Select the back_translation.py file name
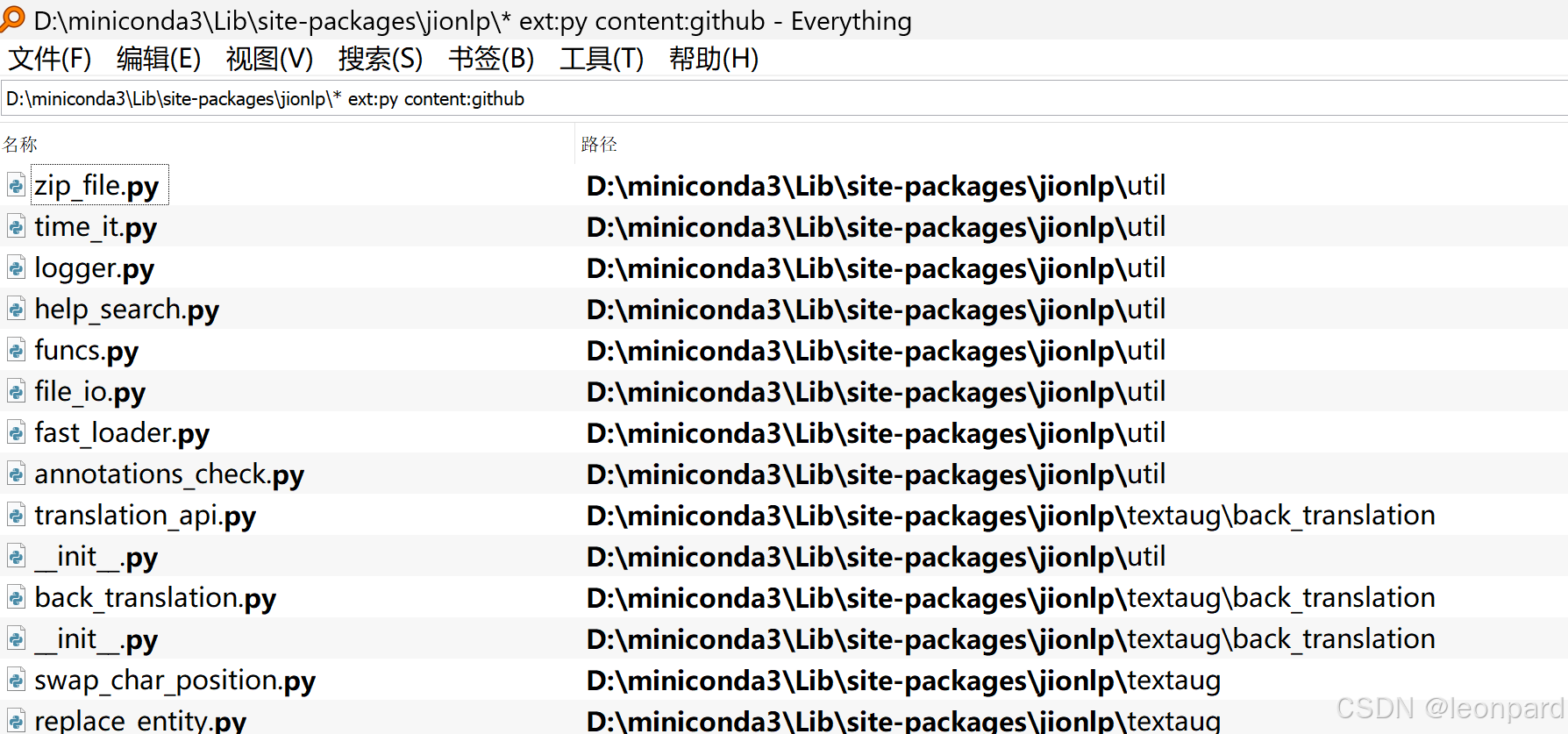The width and height of the screenshot is (1568, 734). point(155,598)
